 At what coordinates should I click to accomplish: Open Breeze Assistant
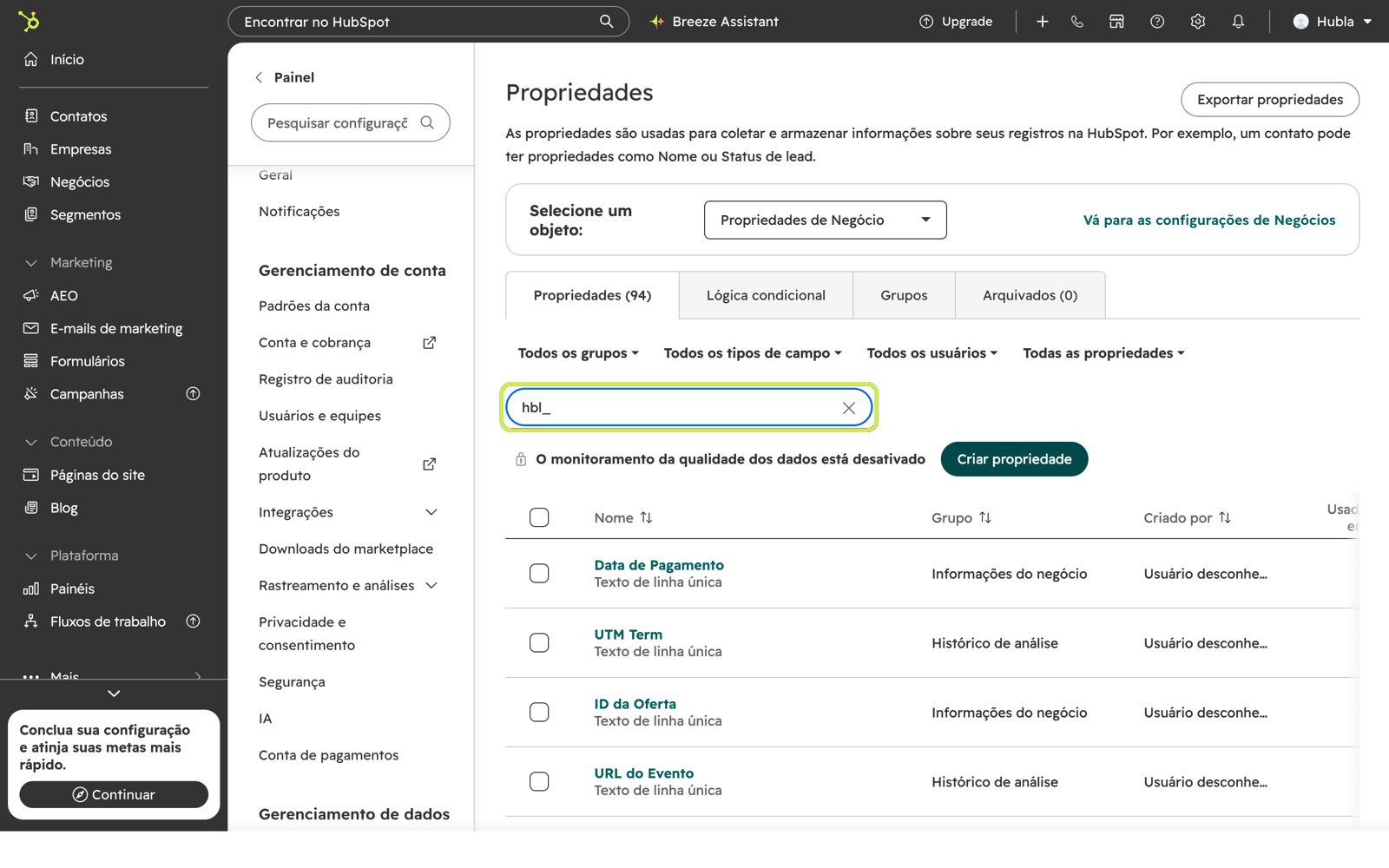[x=714, y=21]
